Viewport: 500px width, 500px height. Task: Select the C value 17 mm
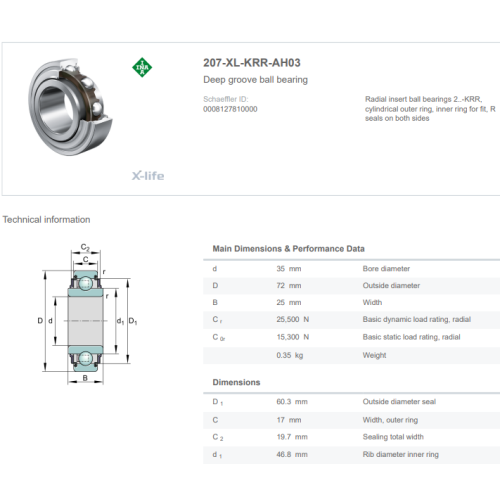click(x=289, y=420)
